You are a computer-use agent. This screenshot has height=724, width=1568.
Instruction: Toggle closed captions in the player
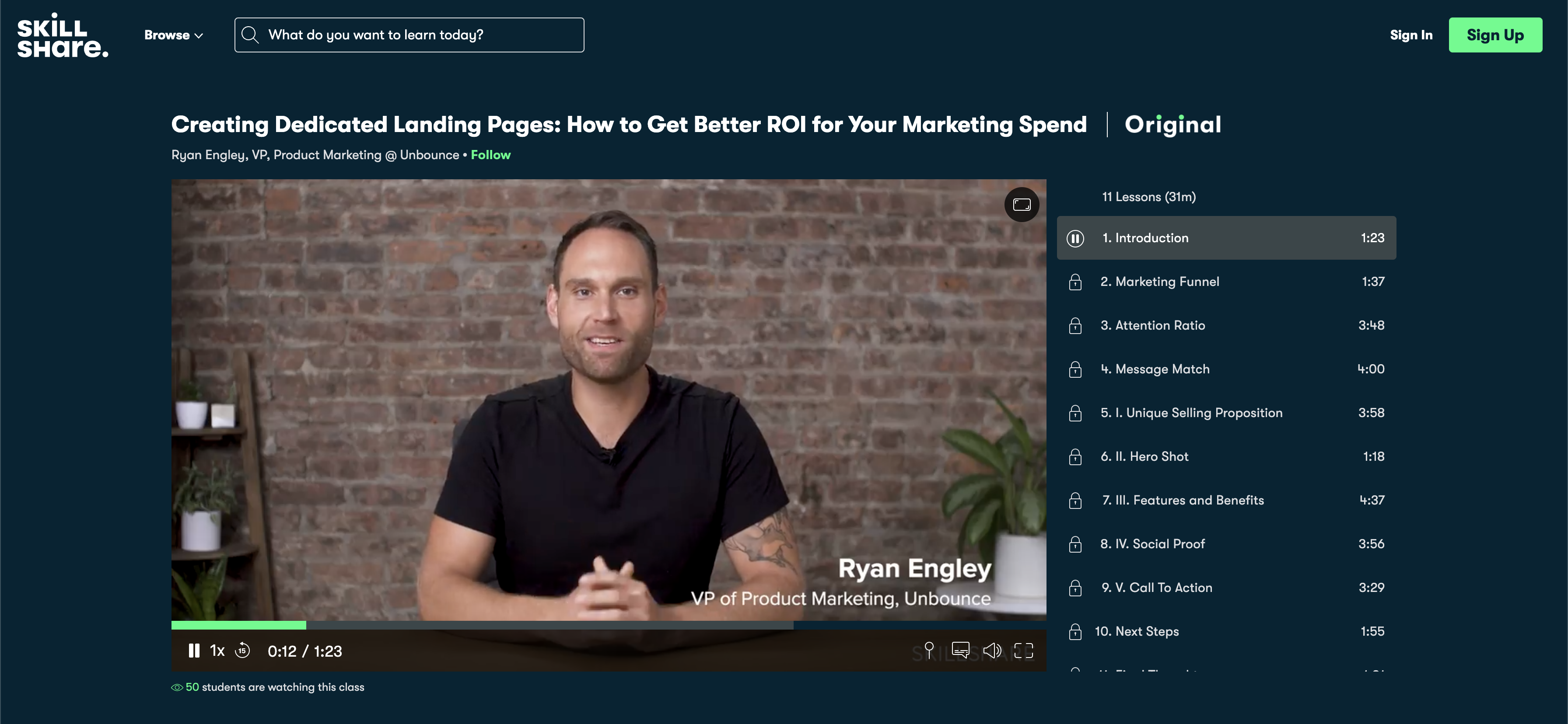[960, 651]
